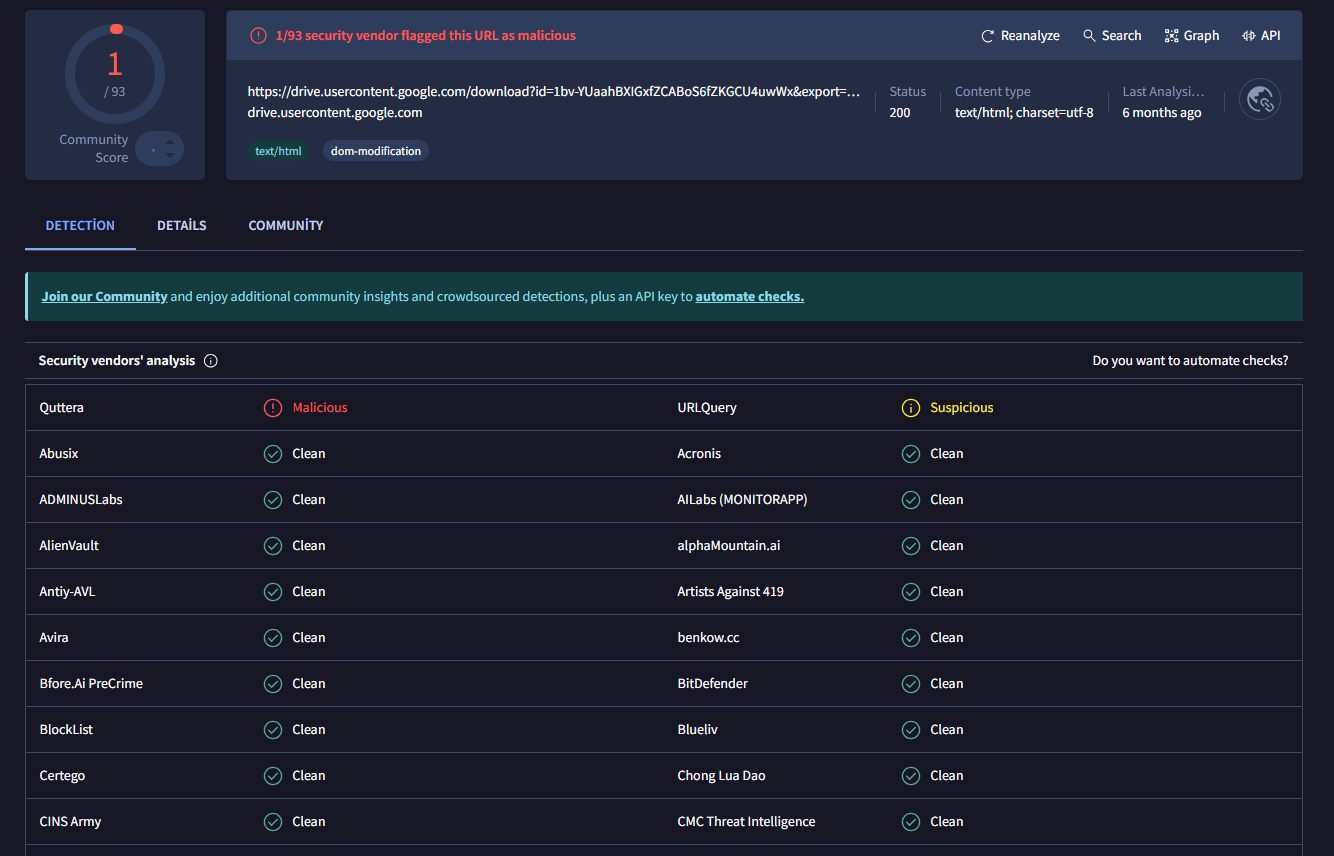Open the DETAILS tab

pyautogui.click(x=182, y=226)
